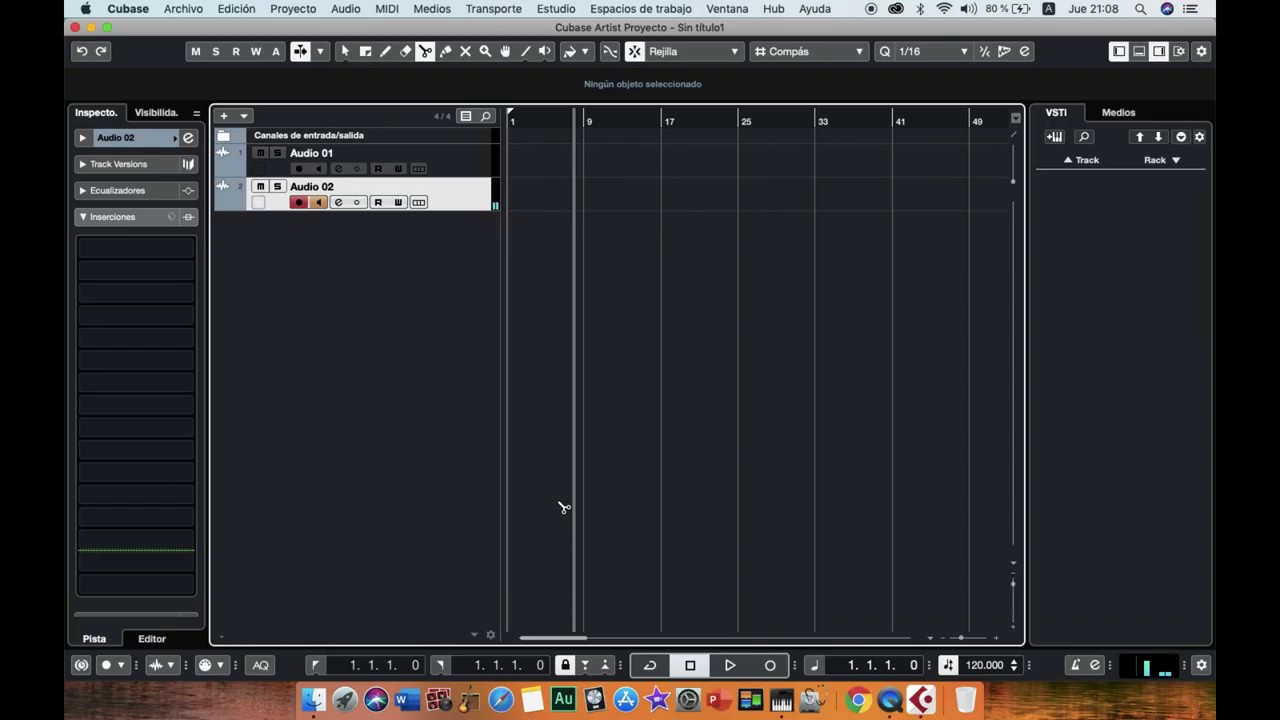Select the Object Selection arrow tool
The image size is (1280, 720).
coord(345,51)
